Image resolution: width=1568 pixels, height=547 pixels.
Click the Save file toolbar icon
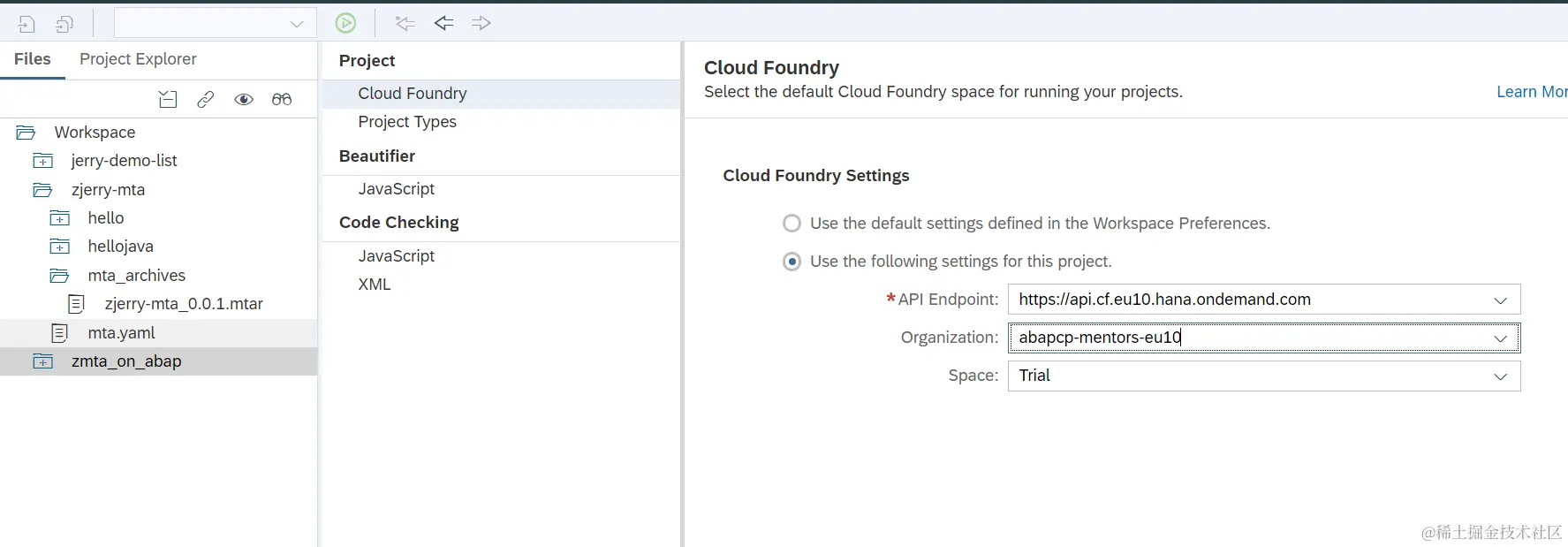(x=27, y=24)
